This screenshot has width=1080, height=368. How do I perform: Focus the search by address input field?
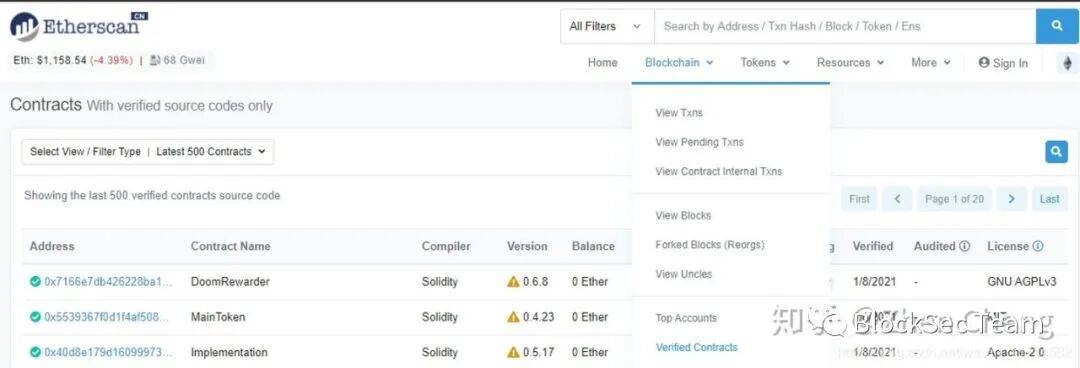pos(844,26)
